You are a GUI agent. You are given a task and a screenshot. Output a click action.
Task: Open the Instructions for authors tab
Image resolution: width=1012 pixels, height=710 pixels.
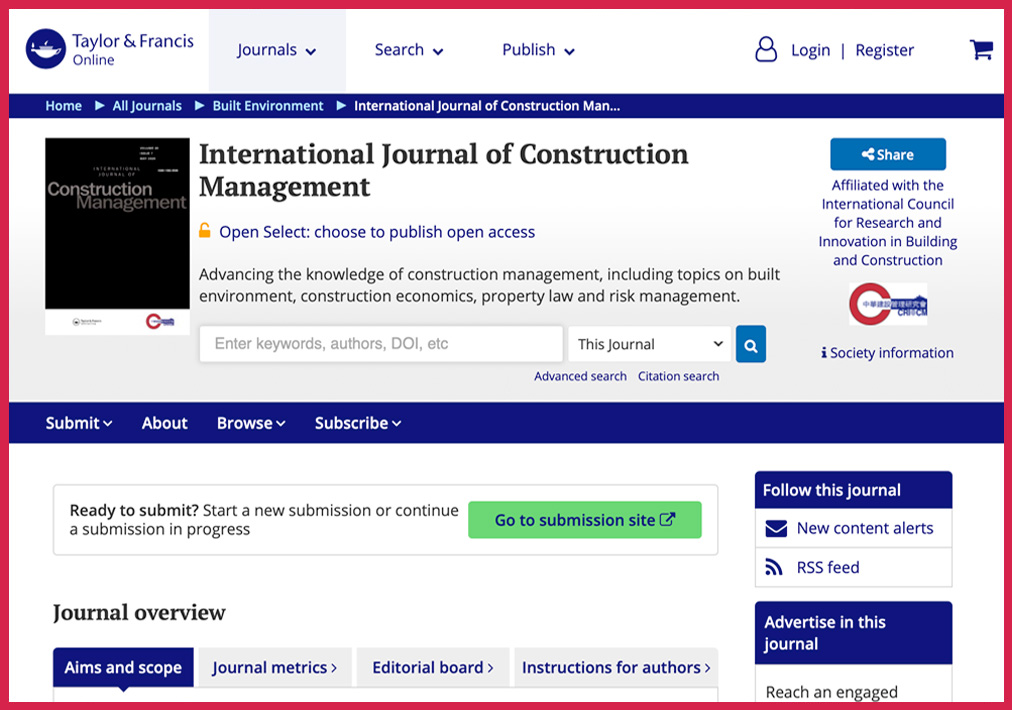point(616,667)
